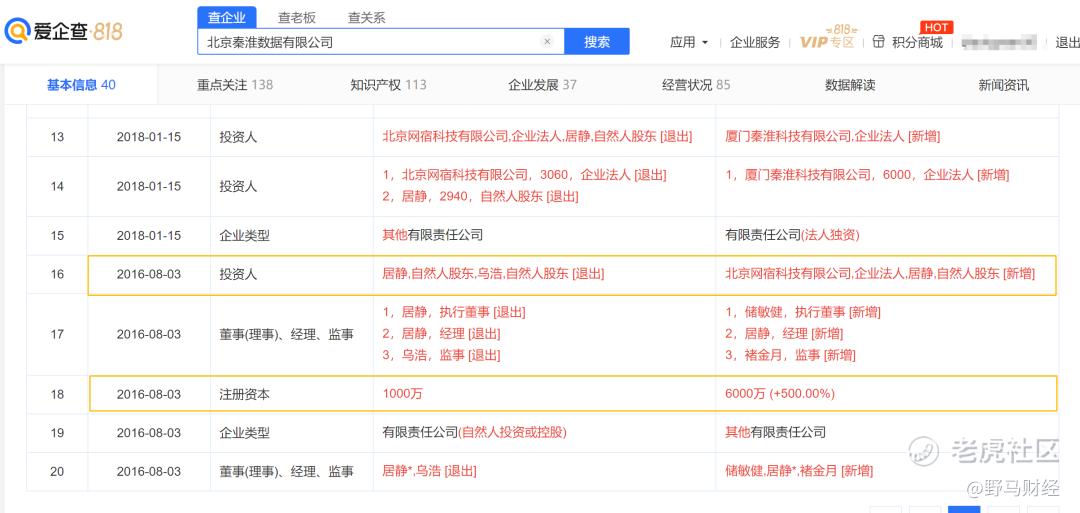1080x513 pixels.
Task: Open the 基本信息 40 tab
Action: pyautogui.click(x=81, y=85)
